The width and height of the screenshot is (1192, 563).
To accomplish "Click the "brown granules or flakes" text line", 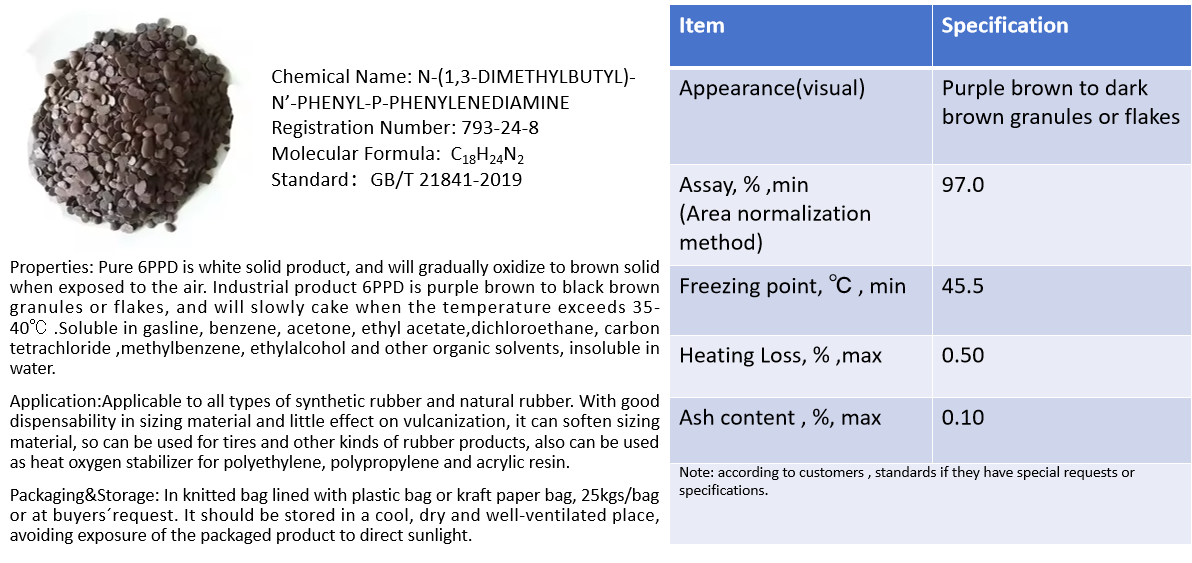I will pos(1061,117).
